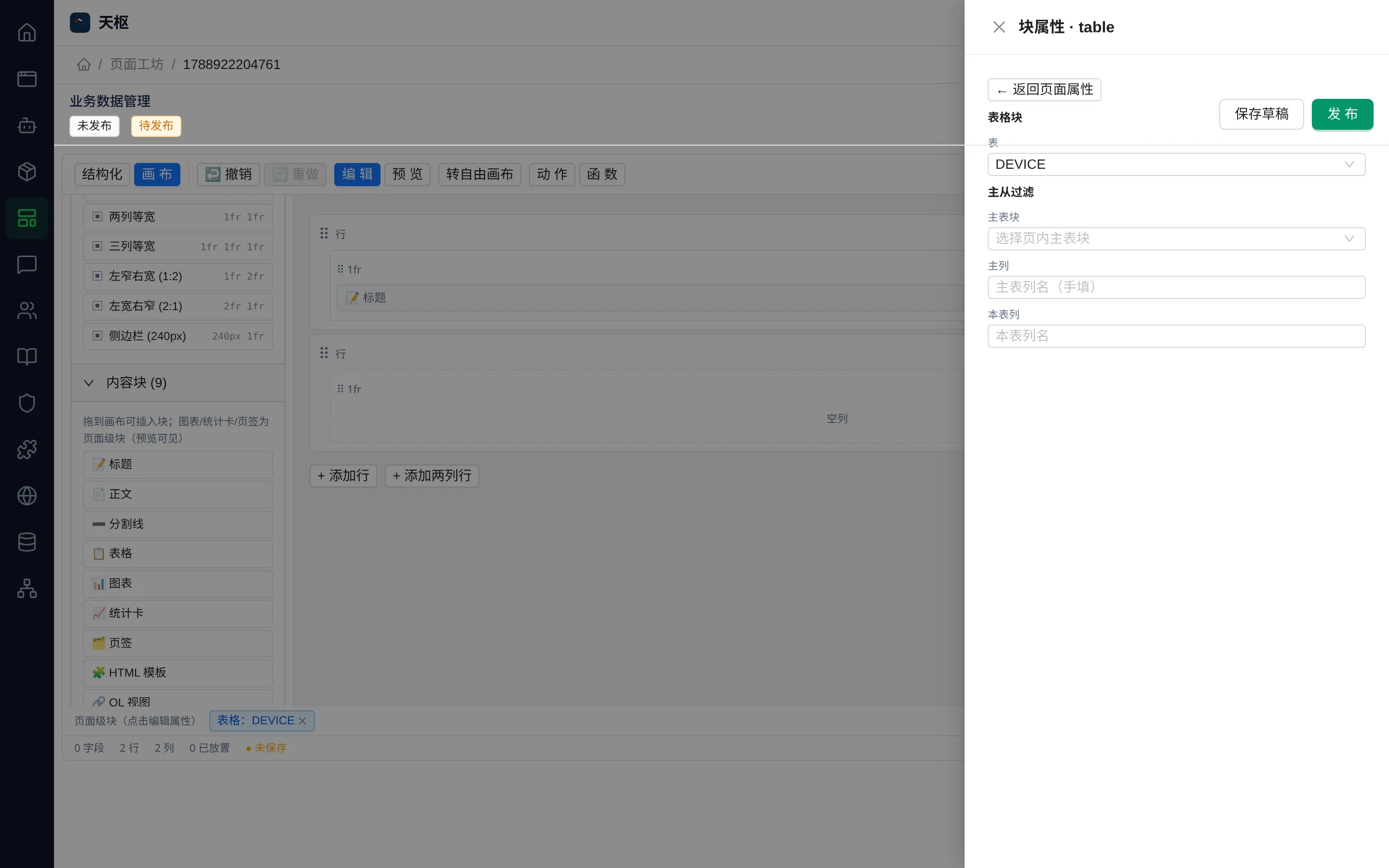Screen dimensions: 1389x868
Task: Select the 左窄右宽 (1:2) layout
Action: (178, 277)
